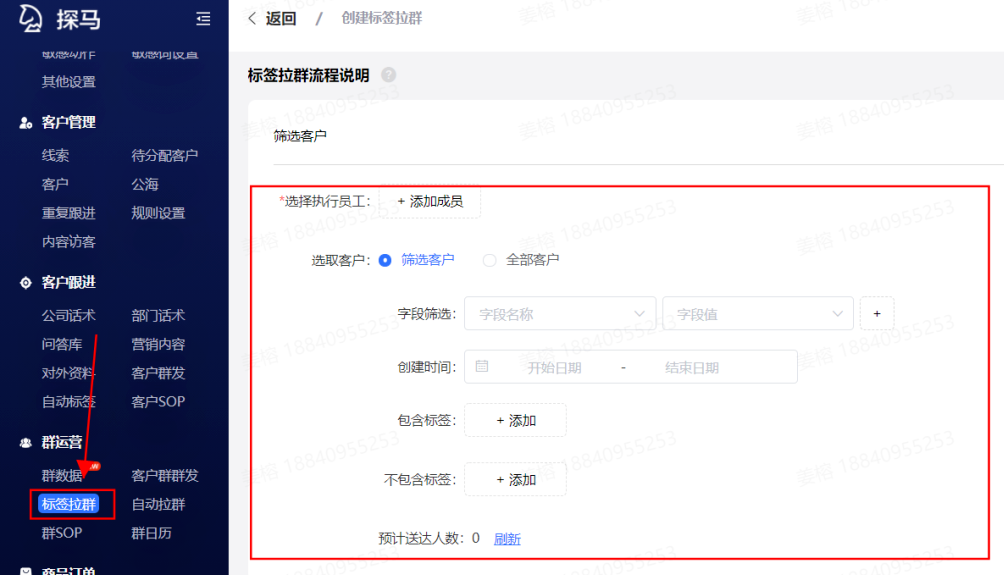Click 添加 button for 包含标签
Image resolution: width=1004 pixels, height=575 pixels.
coord(515,420)
